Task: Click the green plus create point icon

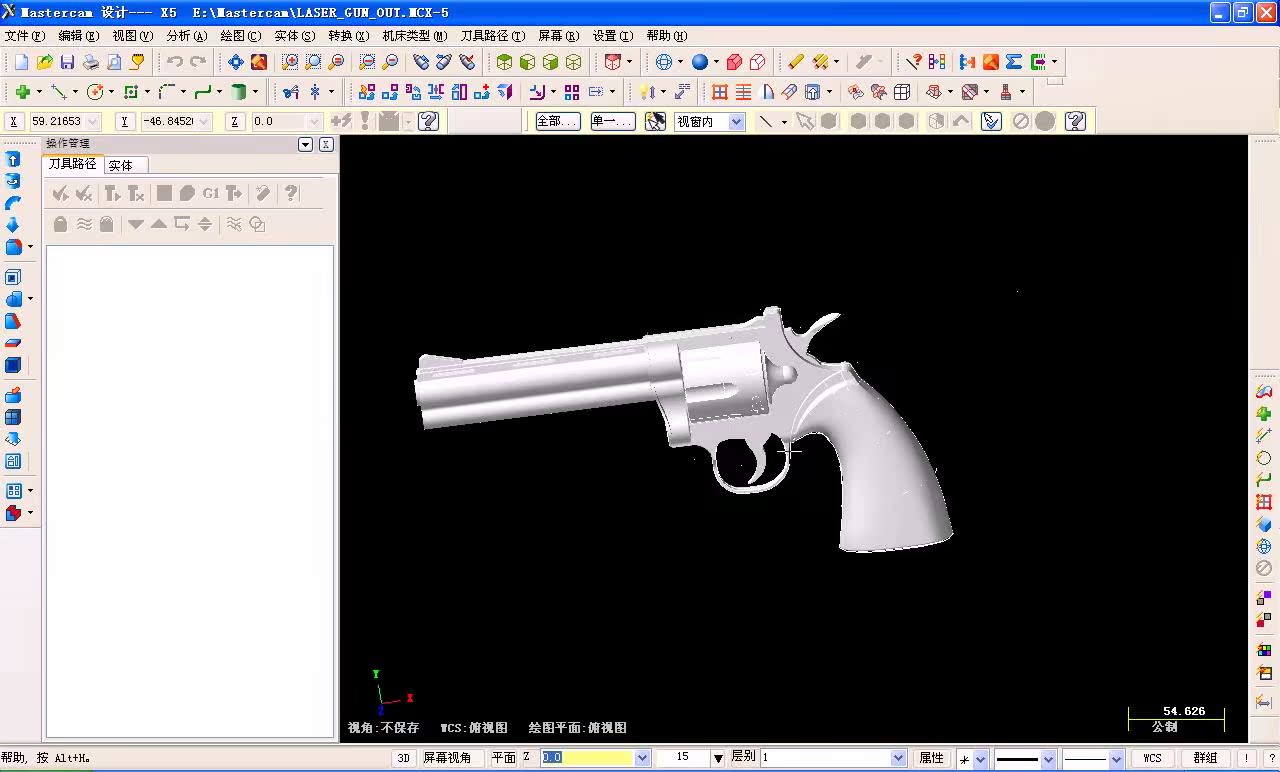Action: coord(22,92)
